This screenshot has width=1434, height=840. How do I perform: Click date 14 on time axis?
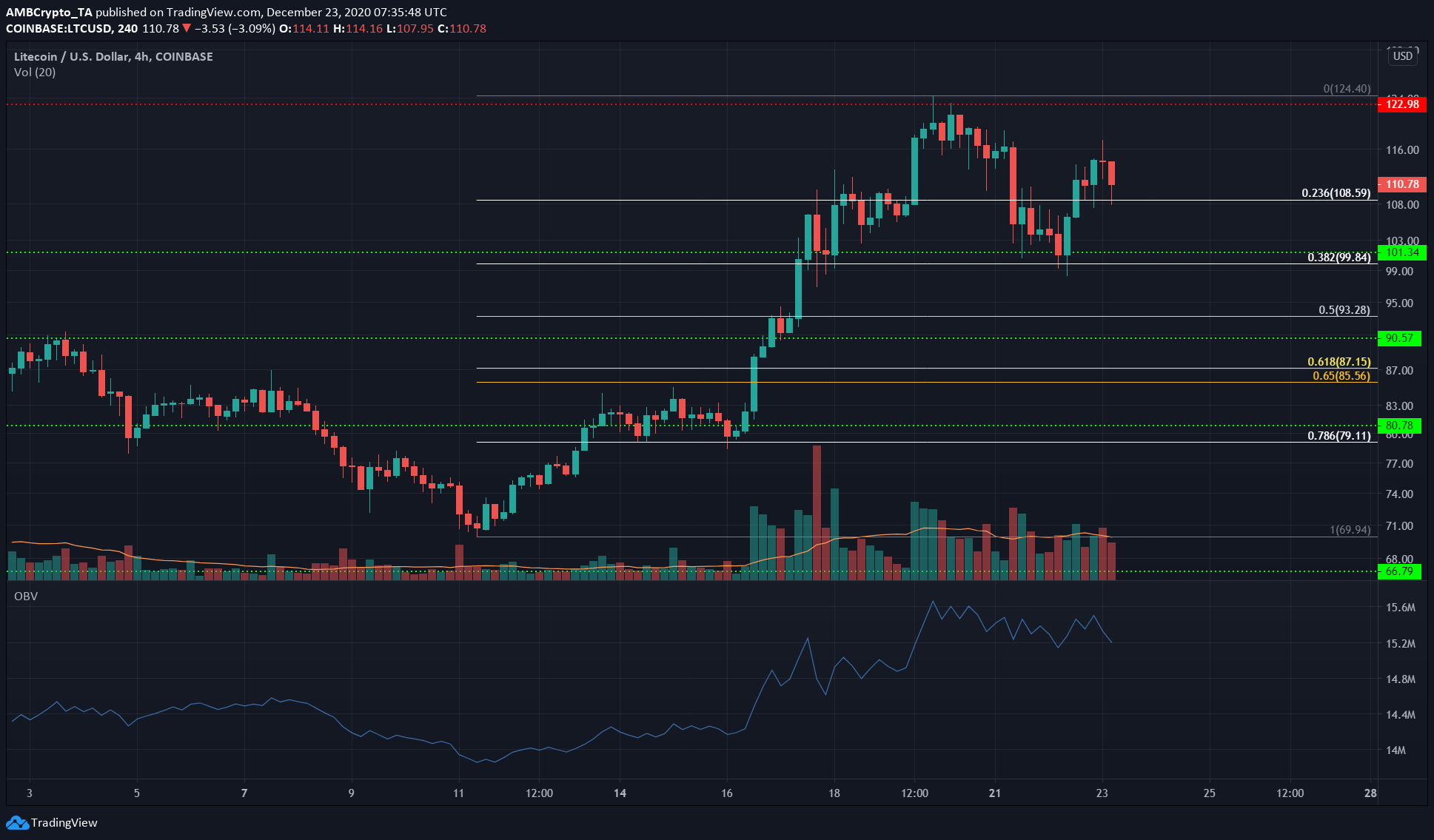tap(620, 793)
